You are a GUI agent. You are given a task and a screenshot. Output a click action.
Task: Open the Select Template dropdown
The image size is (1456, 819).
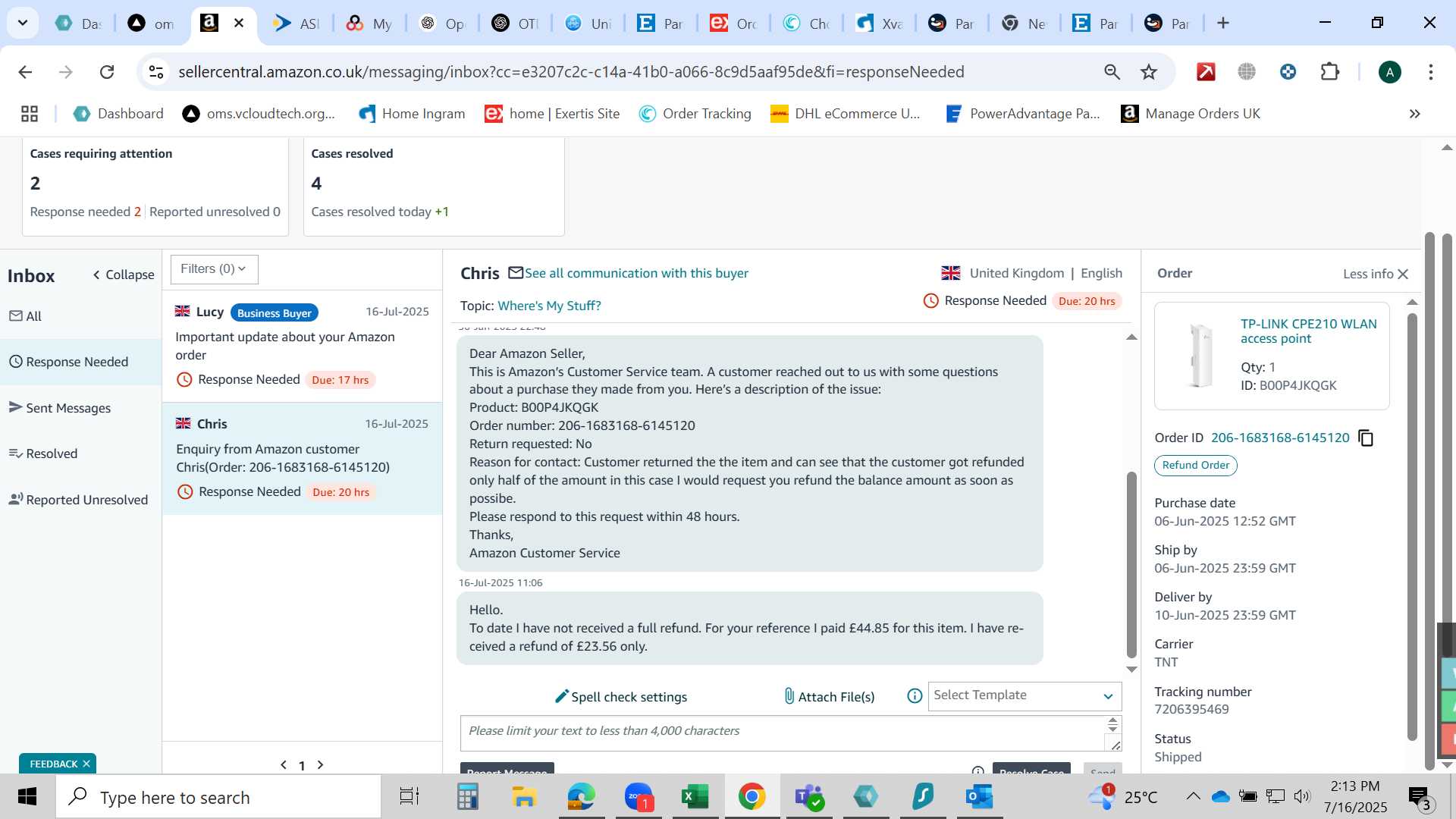click(1025, 695)
